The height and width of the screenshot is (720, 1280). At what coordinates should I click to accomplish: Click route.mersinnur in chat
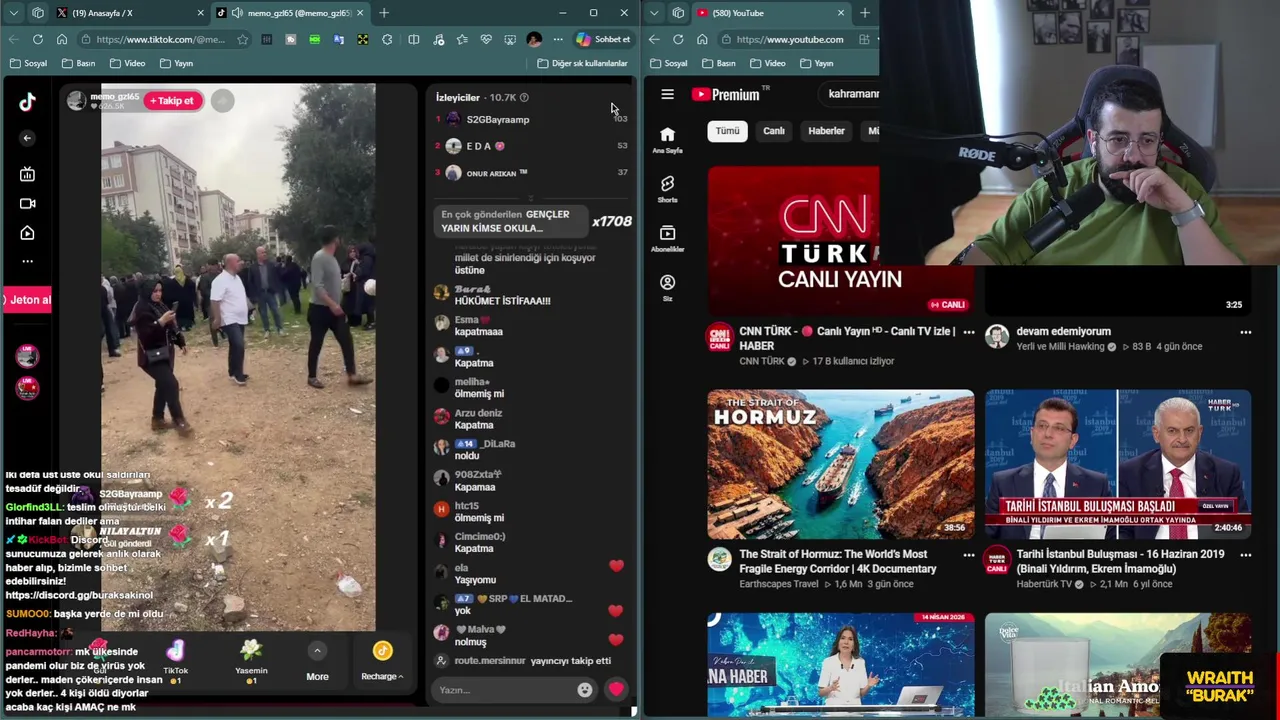pyautogui.click(x=492, y=661)
